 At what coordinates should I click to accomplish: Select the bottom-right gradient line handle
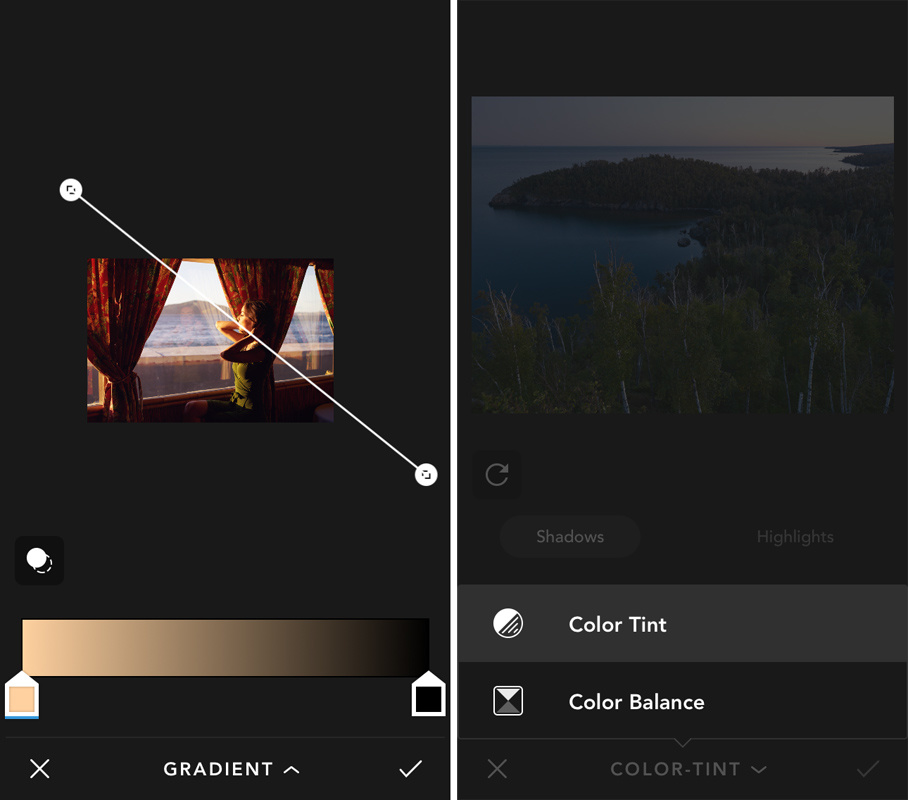pos(426,475)
